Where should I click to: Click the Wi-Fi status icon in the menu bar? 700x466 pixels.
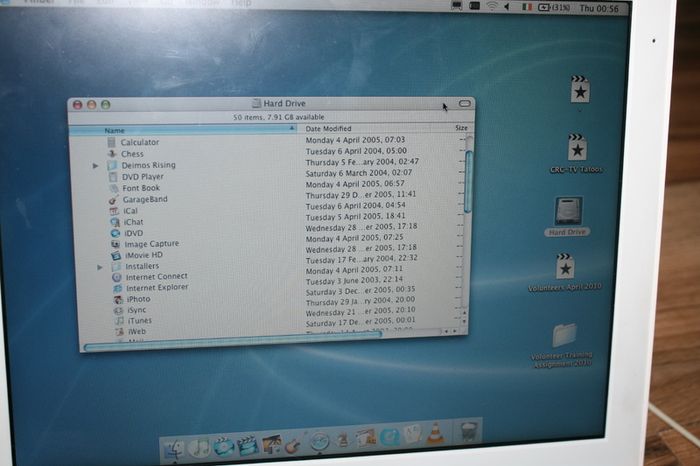pos(492,6)
